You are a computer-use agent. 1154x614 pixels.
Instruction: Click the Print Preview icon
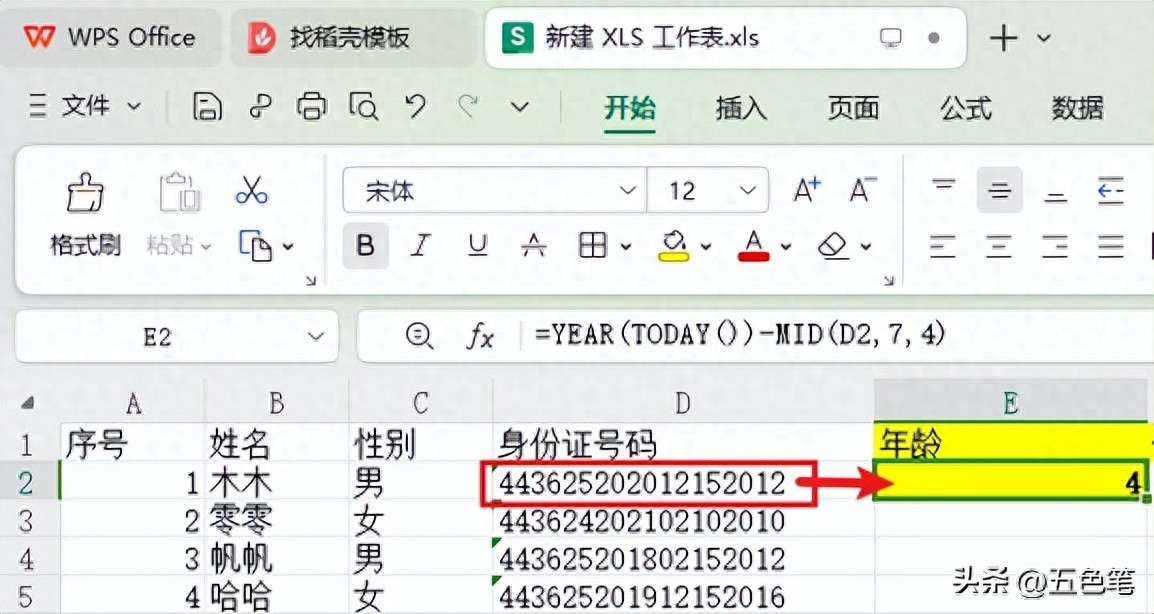(x=363, y=106)
